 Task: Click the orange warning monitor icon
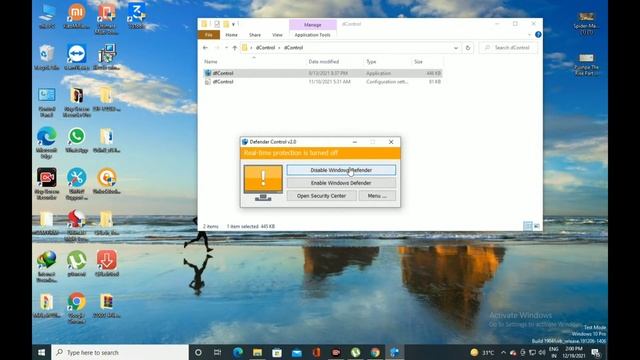tap(263, 182)
